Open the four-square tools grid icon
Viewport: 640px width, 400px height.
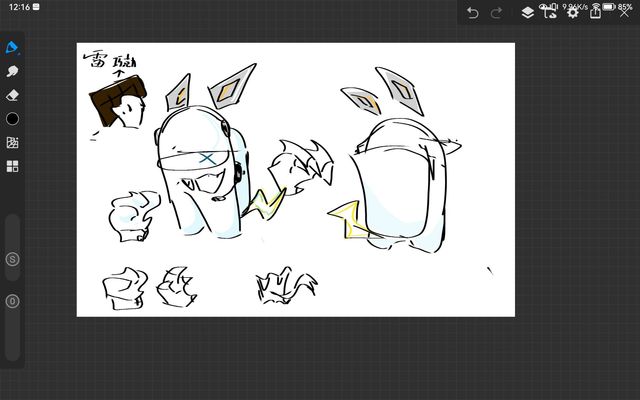pos(13,166)
